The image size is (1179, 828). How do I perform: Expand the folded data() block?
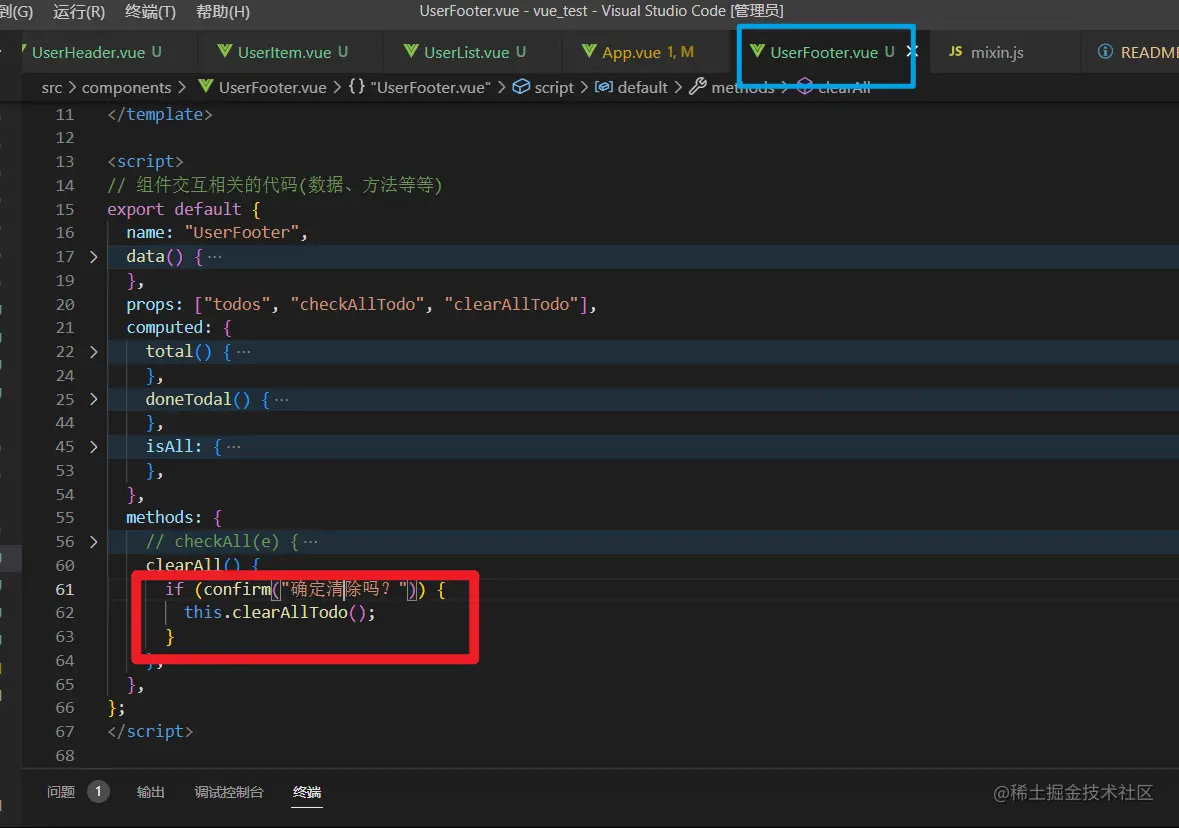[93, 256]
